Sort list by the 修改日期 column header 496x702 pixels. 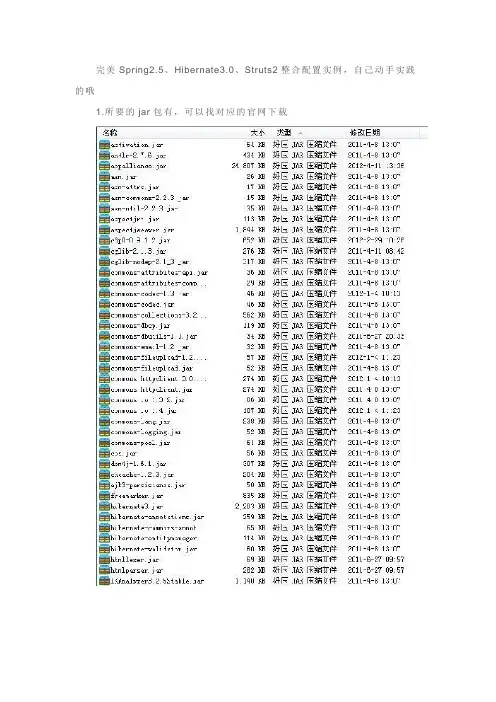click(x=365, y=133)
